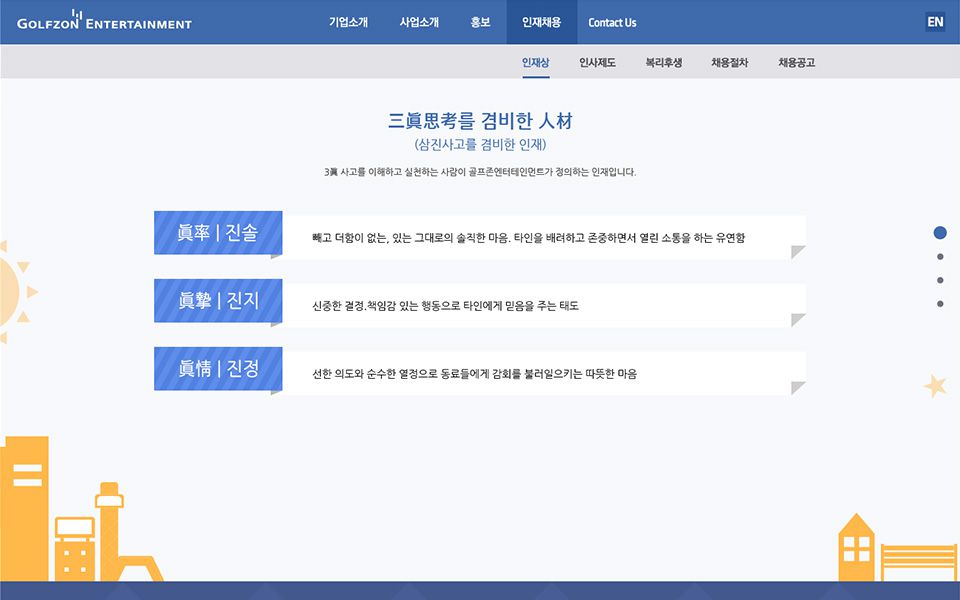Click the blue 眞情 | 진정 label

click(218, 368)
